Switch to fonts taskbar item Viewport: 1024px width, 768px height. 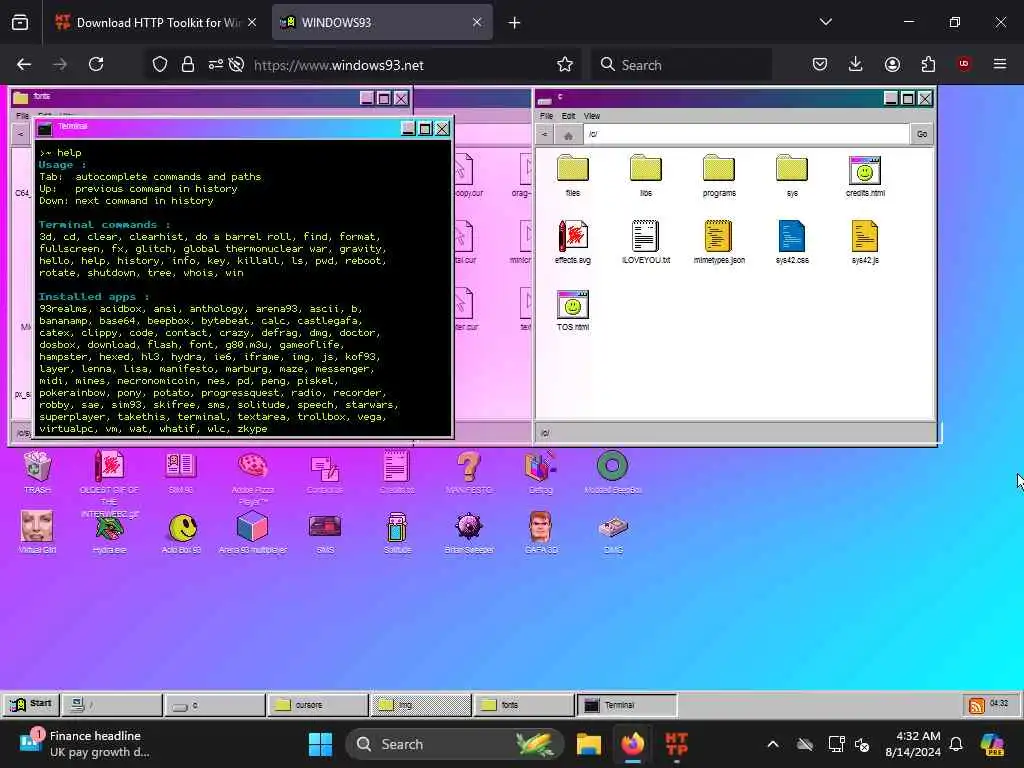(x=524, y=705)
